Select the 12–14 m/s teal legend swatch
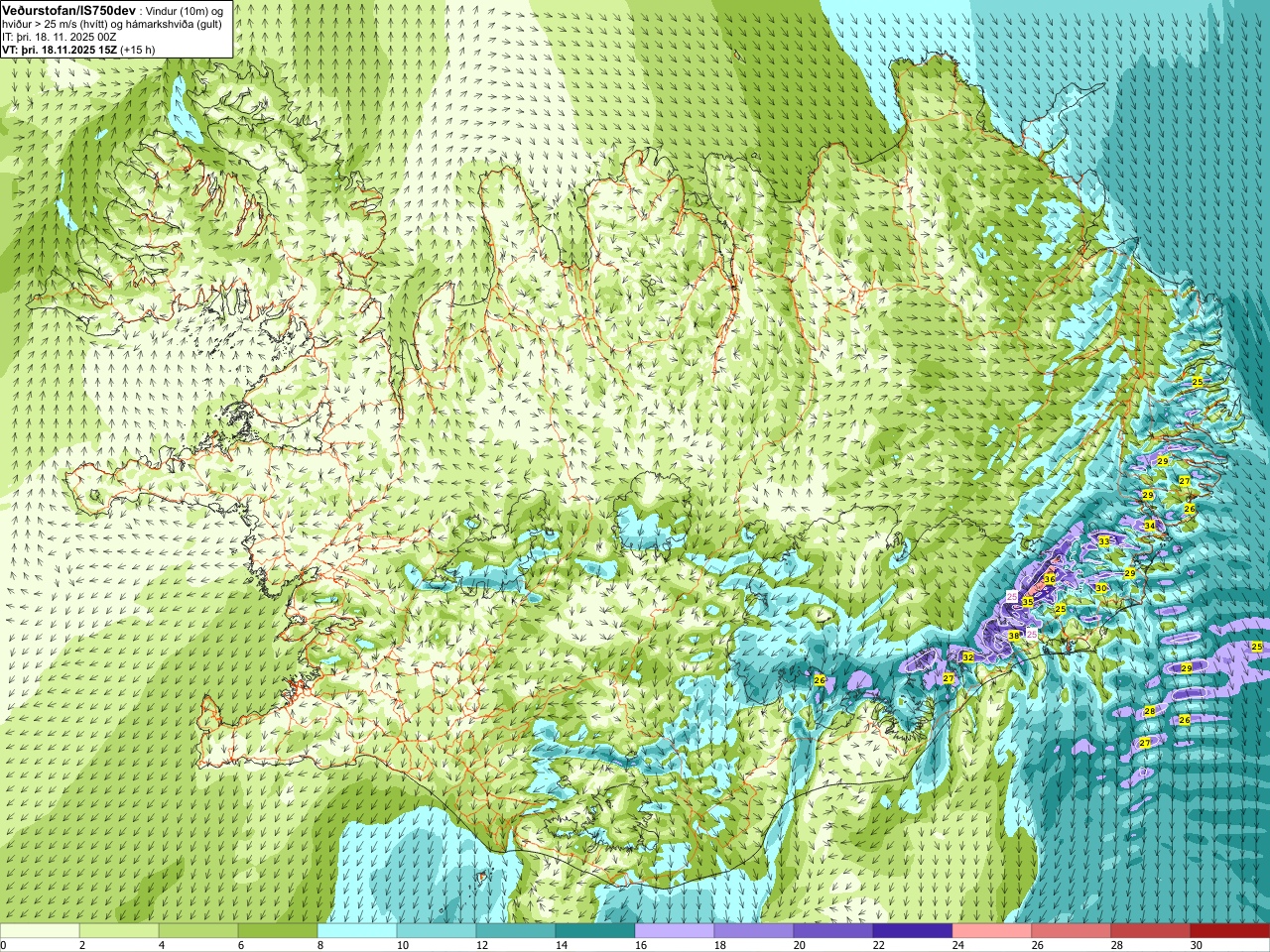 (516, 931)
